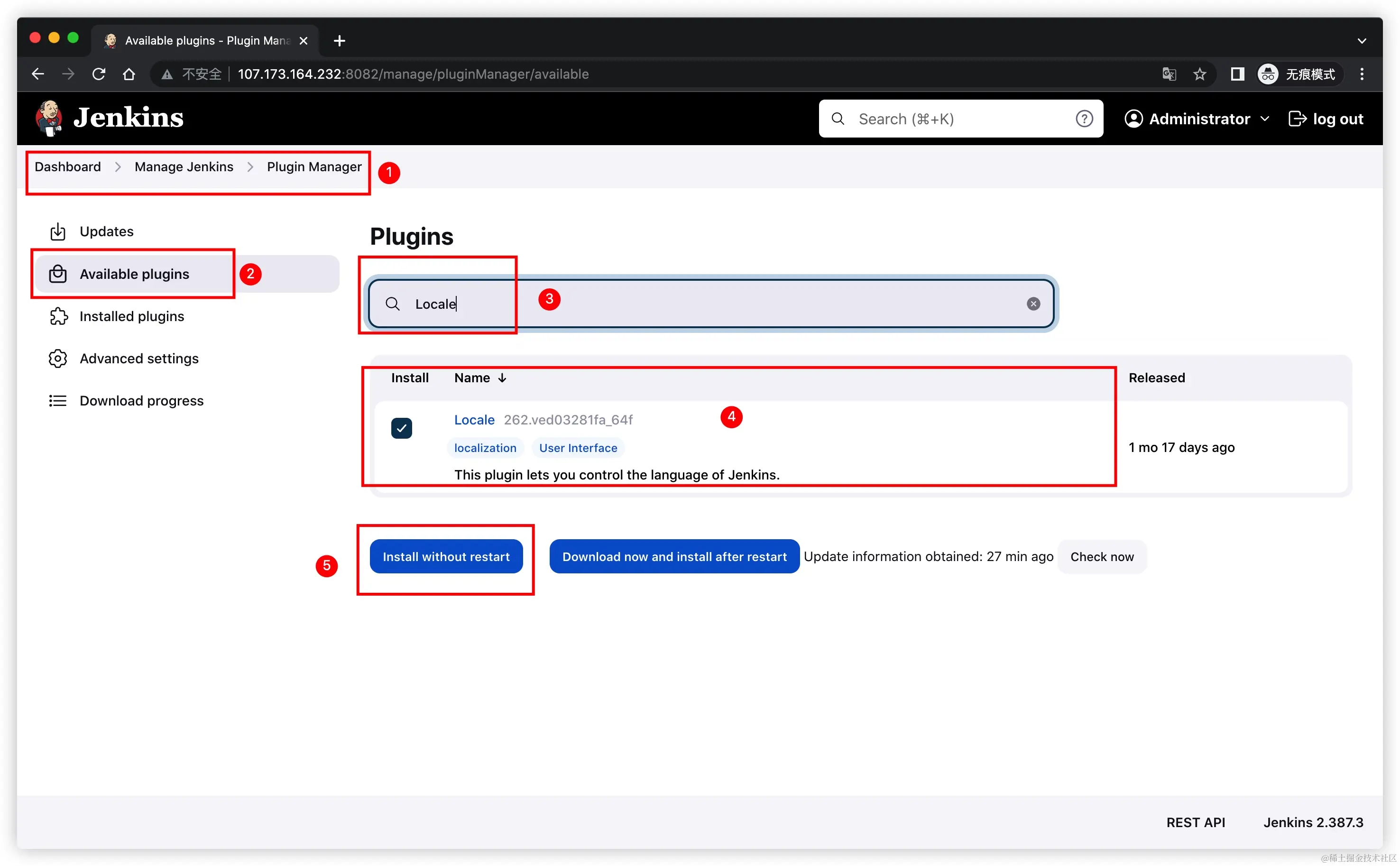Click the User Interface tag
Screen dimensions: 1400x866
pyautogui.click(x=578, y=448)
